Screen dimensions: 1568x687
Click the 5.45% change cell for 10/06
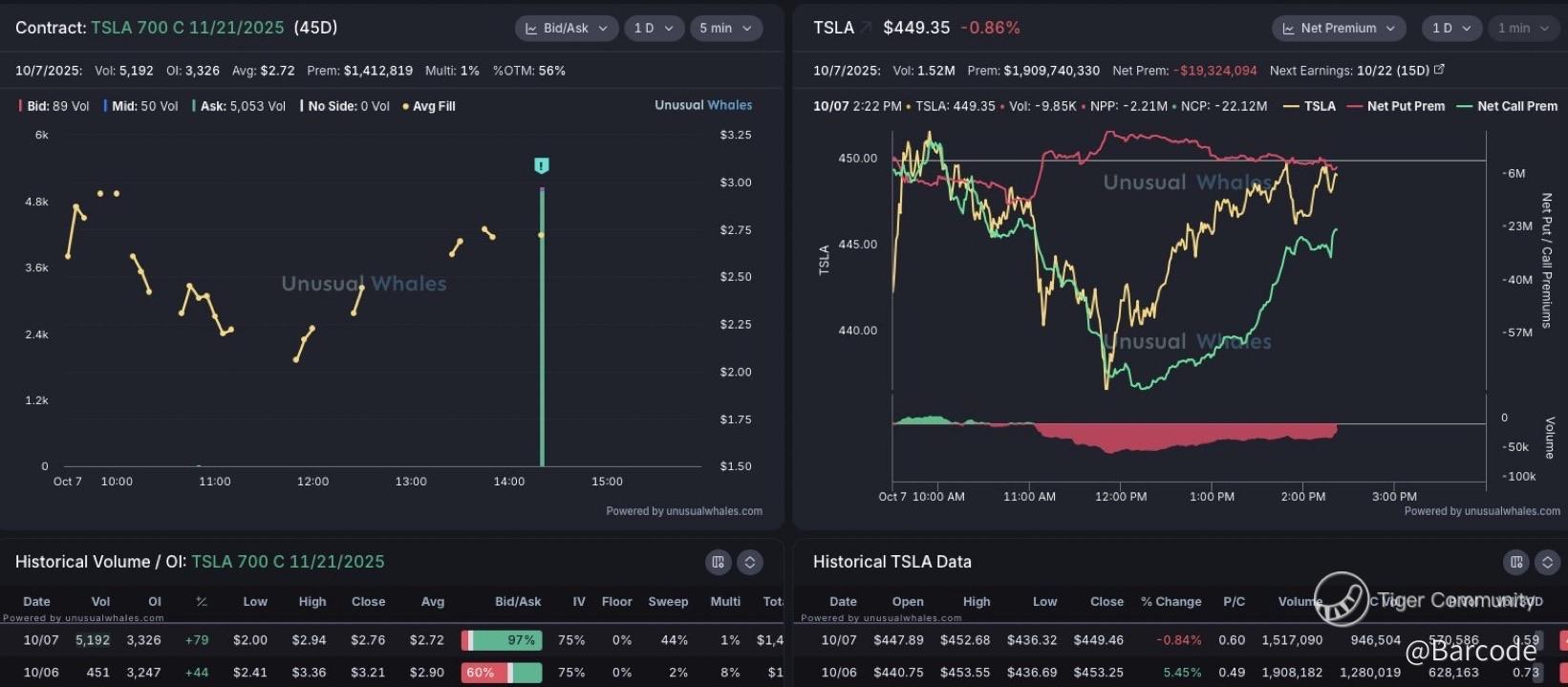1182,673
